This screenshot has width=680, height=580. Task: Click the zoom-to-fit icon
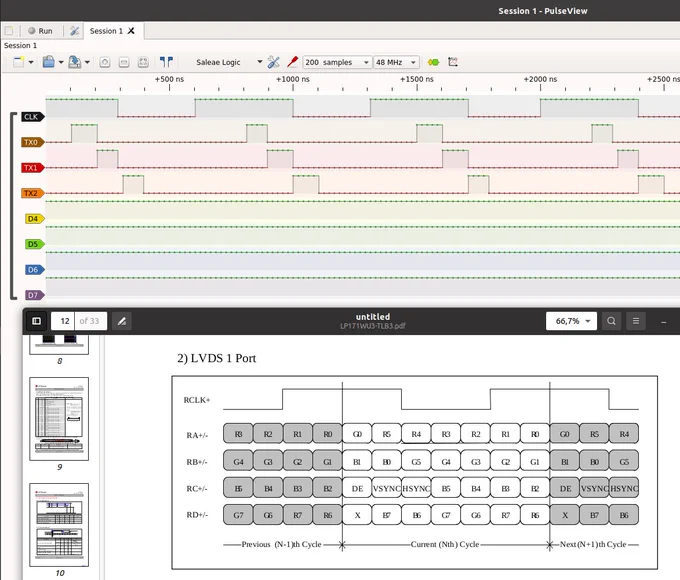click(x=143, y=62)
